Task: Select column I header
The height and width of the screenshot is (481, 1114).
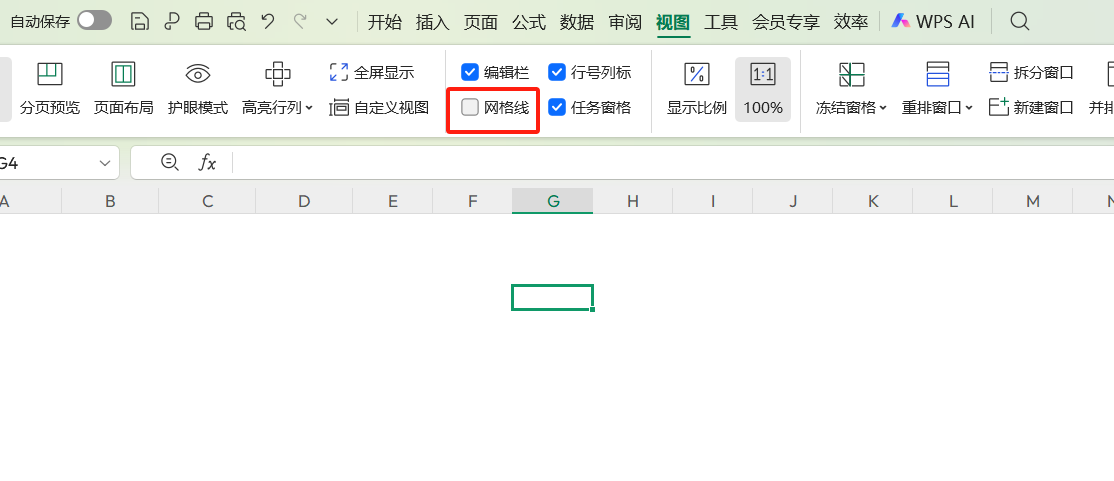Action: click(x=713, y=201)
